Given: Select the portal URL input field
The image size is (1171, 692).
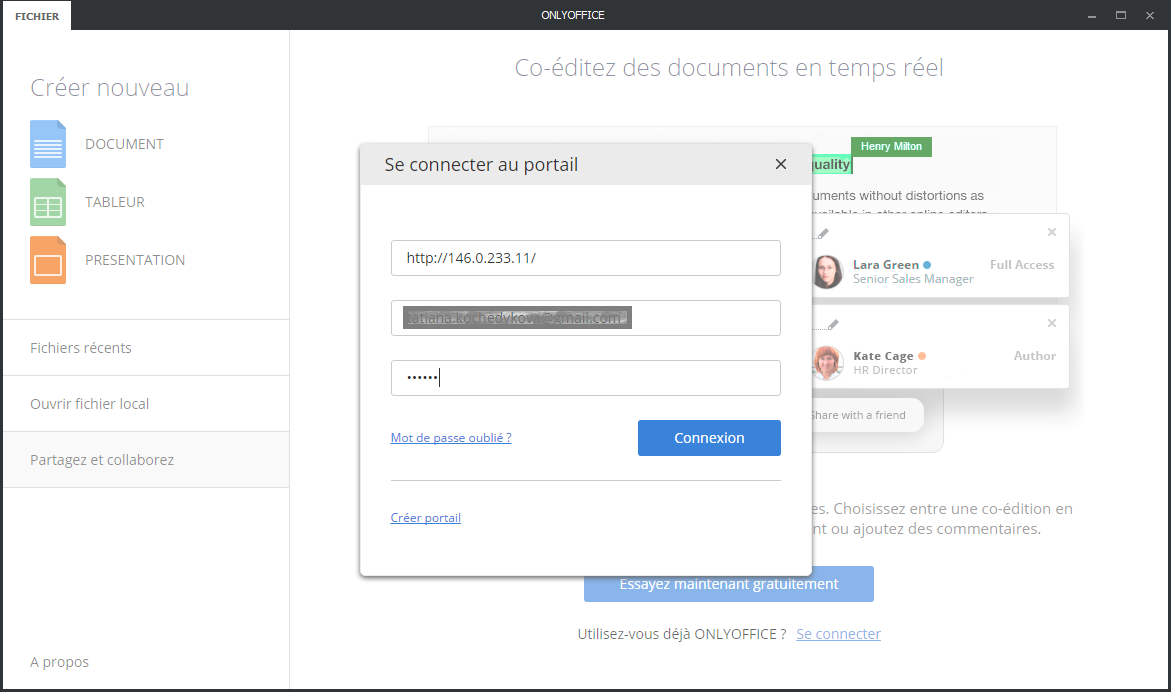Looking at the screenshot, I should [586, 258].
